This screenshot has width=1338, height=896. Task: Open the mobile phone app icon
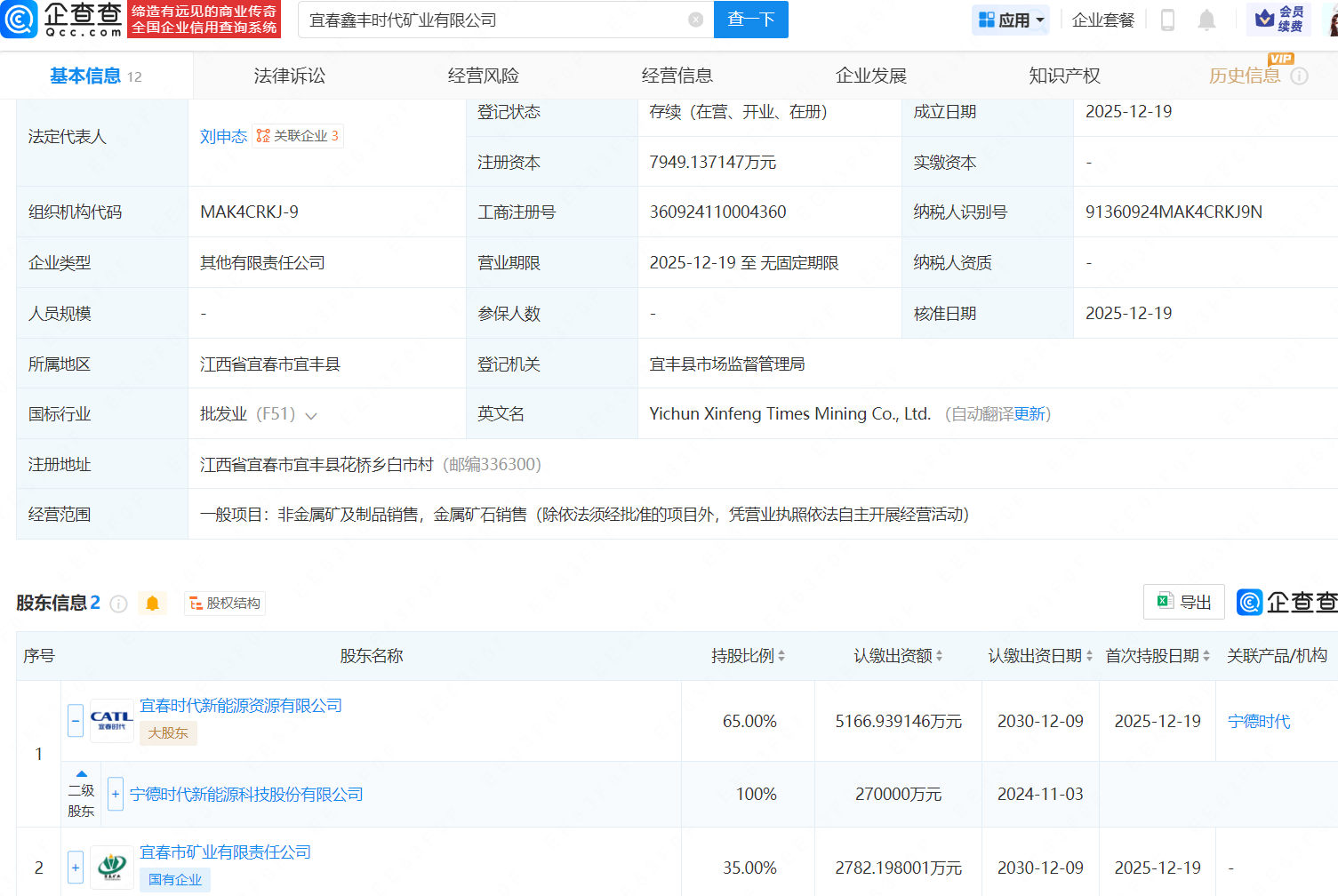tap(1167, 20)
